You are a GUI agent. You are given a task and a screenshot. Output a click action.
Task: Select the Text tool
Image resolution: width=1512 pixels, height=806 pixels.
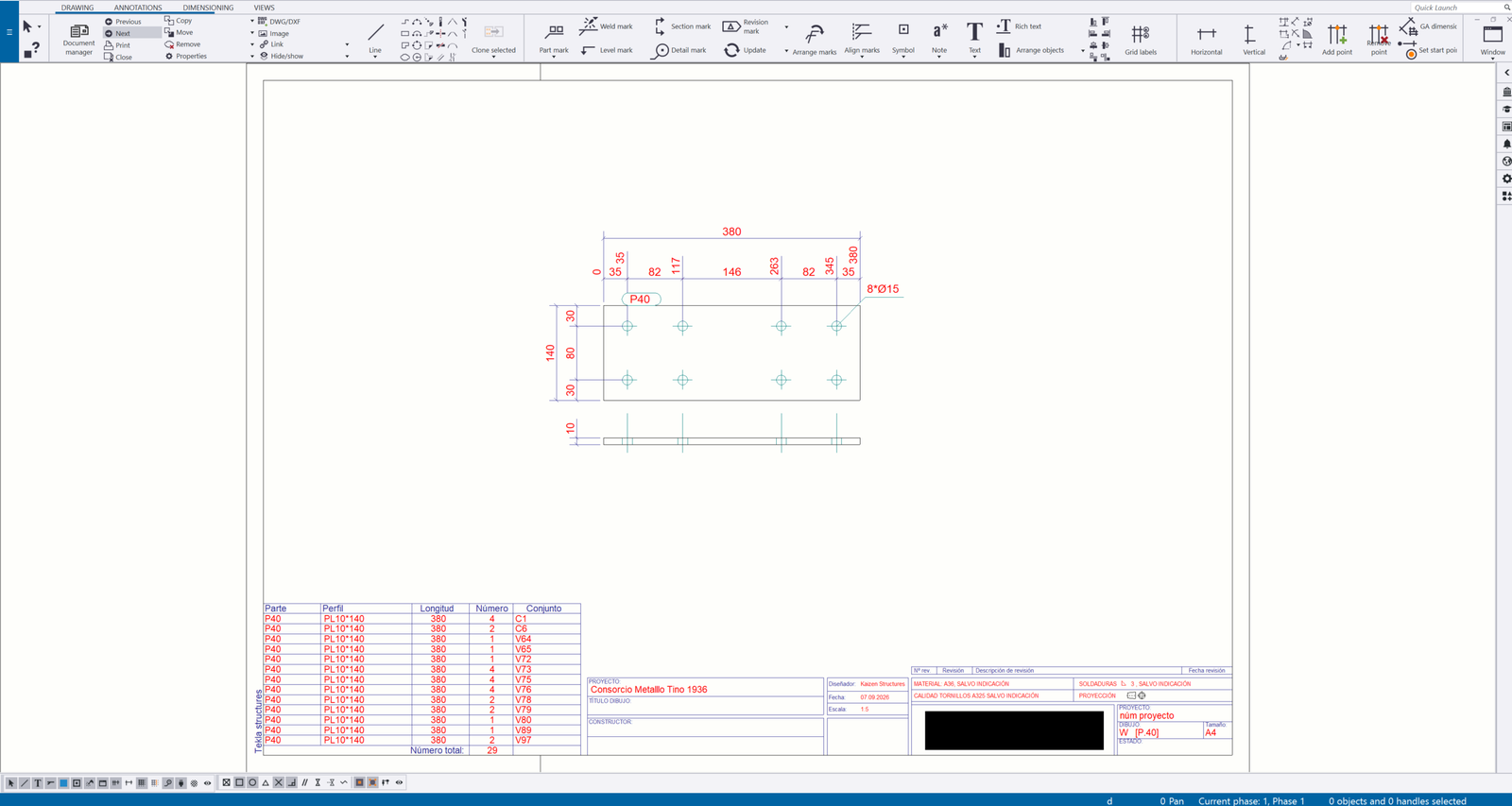click(974, 38)
